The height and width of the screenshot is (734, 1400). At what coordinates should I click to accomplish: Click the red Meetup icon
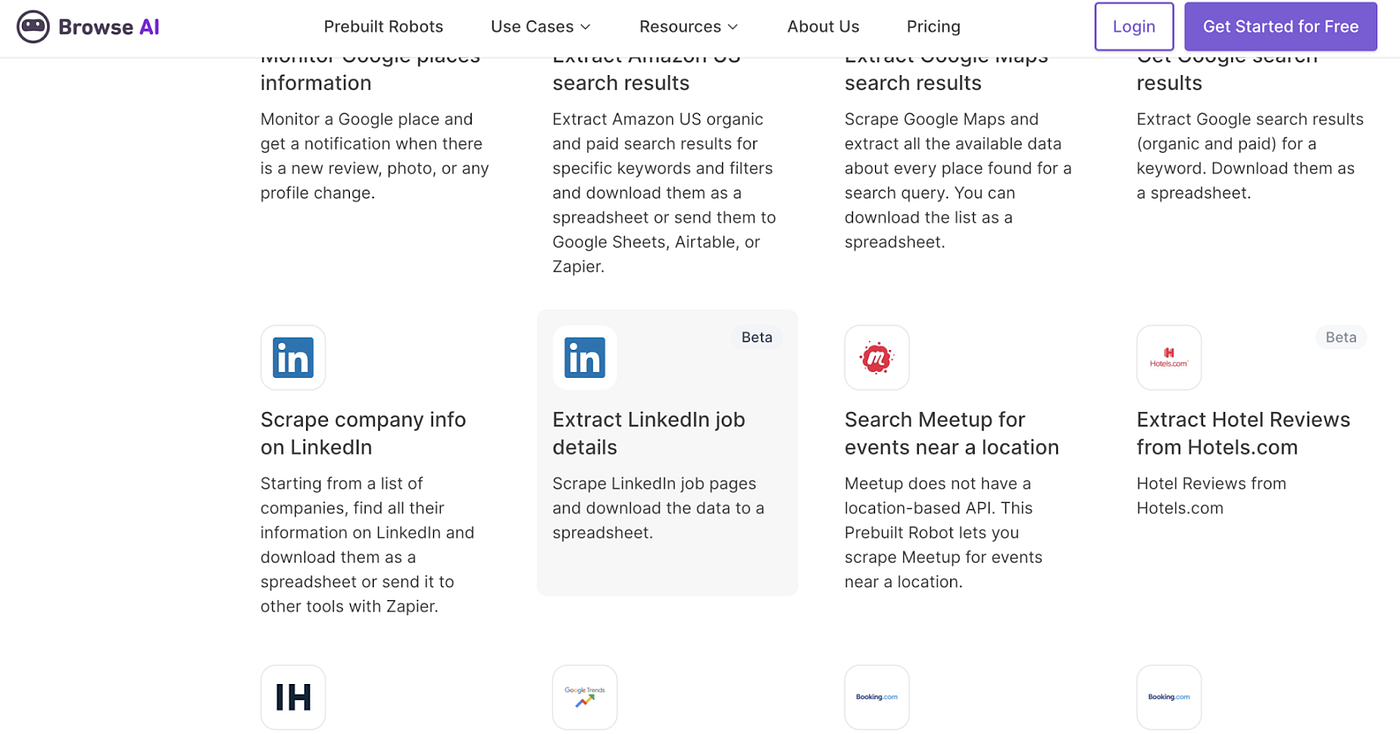point(877,357)
